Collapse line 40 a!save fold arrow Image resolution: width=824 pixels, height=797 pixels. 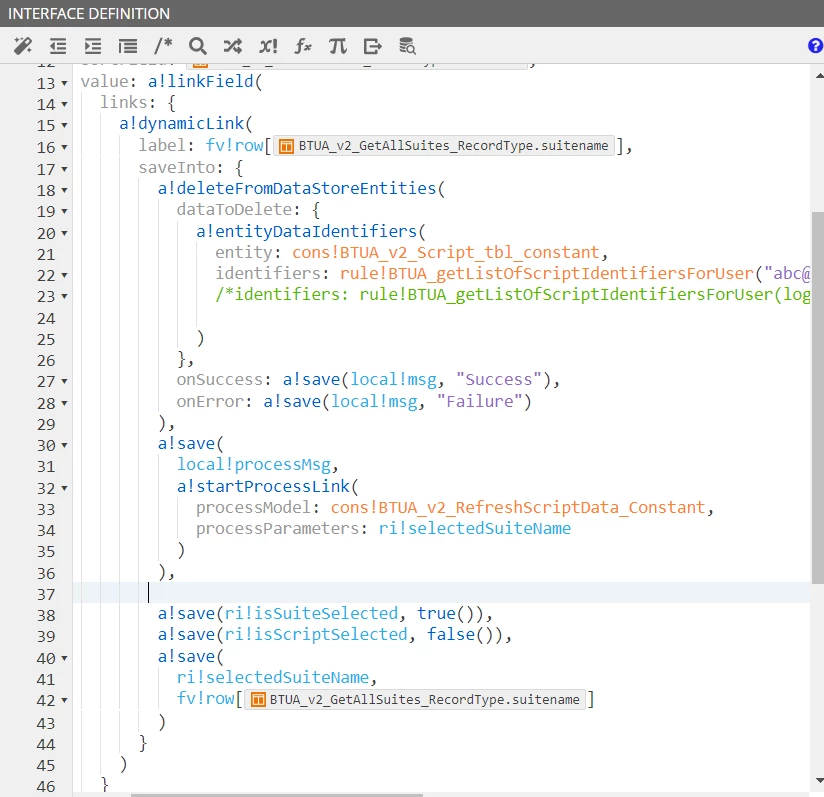pos(64,658)
